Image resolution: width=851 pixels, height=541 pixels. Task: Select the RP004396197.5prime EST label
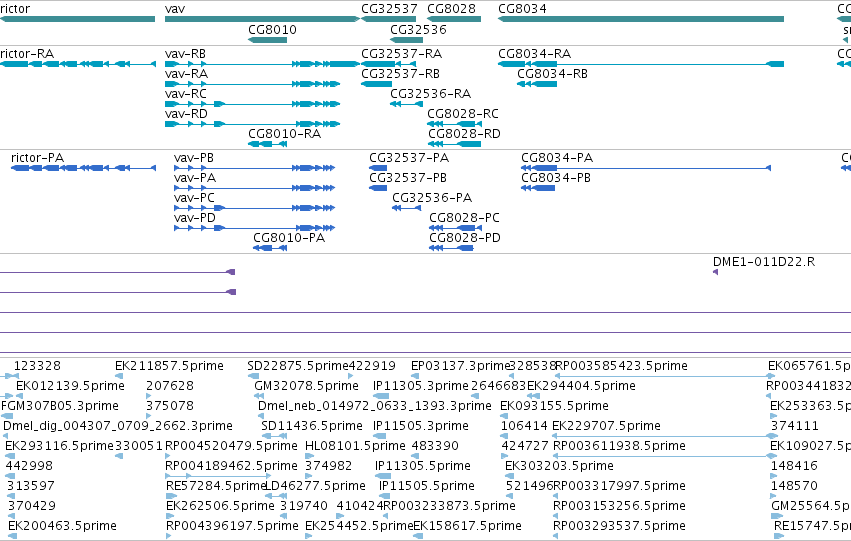coord(232,526)
